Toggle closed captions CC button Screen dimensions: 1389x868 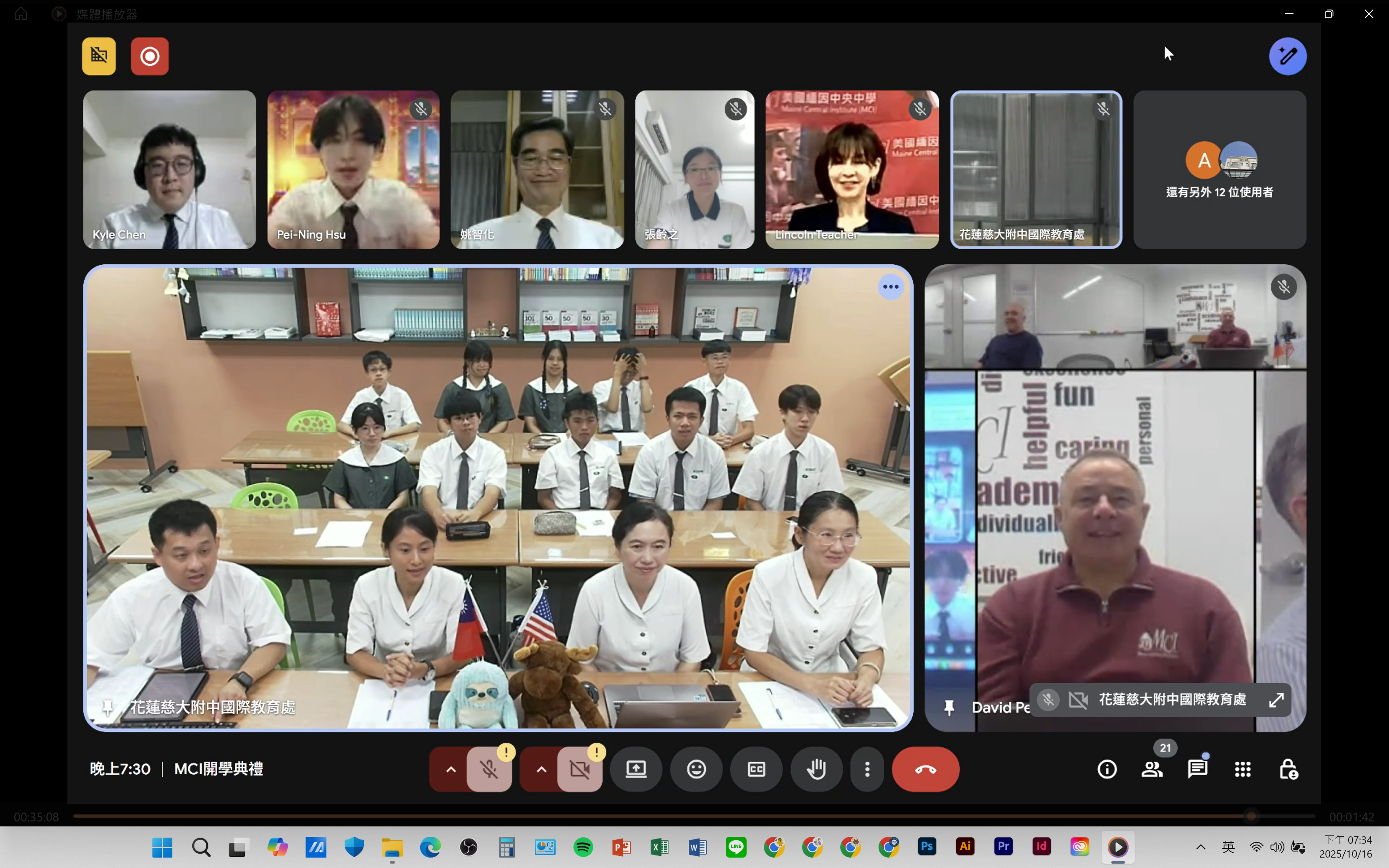point(756,769)
